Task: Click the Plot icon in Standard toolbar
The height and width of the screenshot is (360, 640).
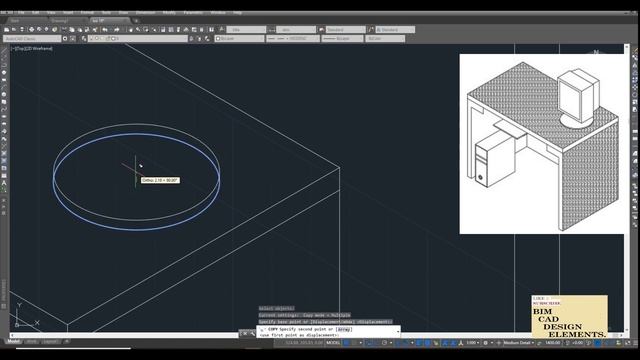Action: pos(31,29)
